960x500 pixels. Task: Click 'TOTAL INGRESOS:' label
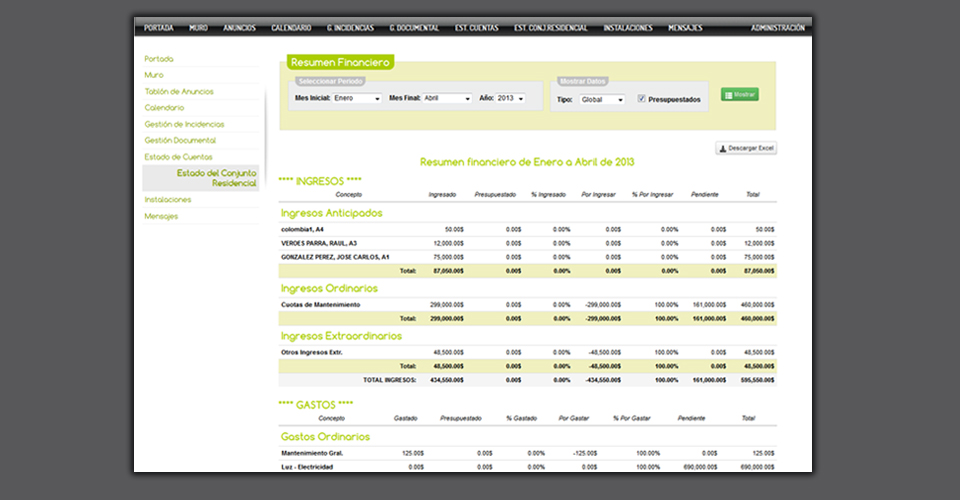pyautogui.click(x=389, y=380)
